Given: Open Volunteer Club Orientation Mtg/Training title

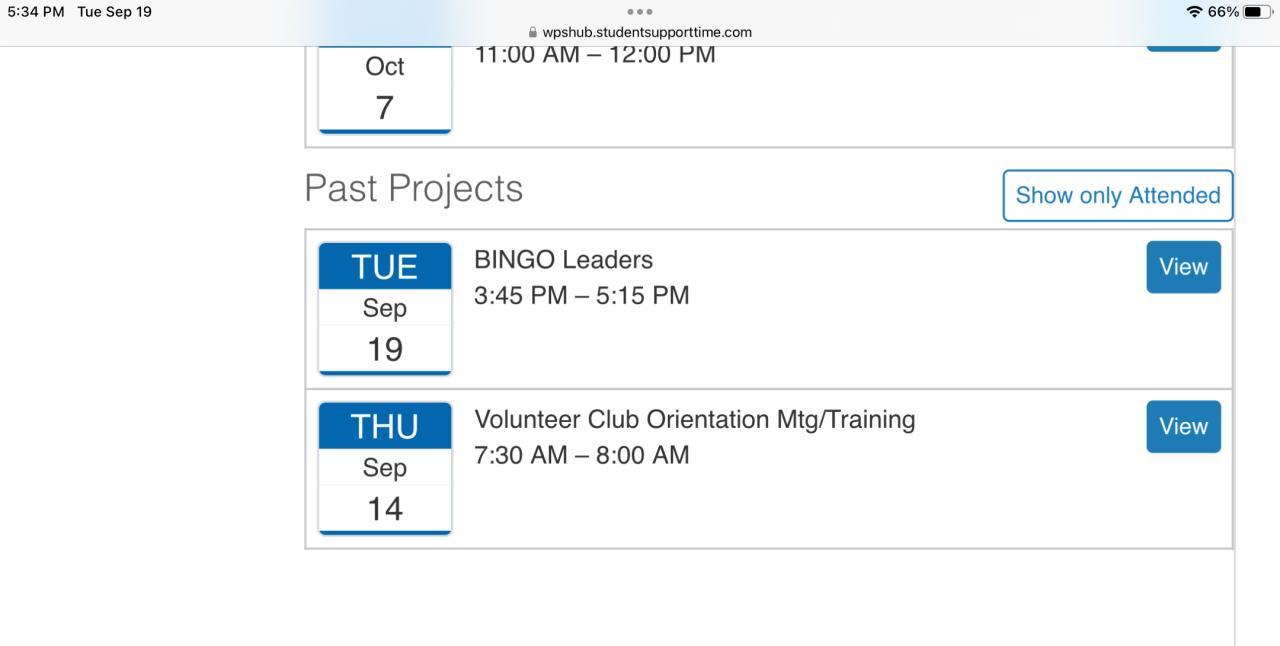Looking at the screenshot, I should coord(694,419).
